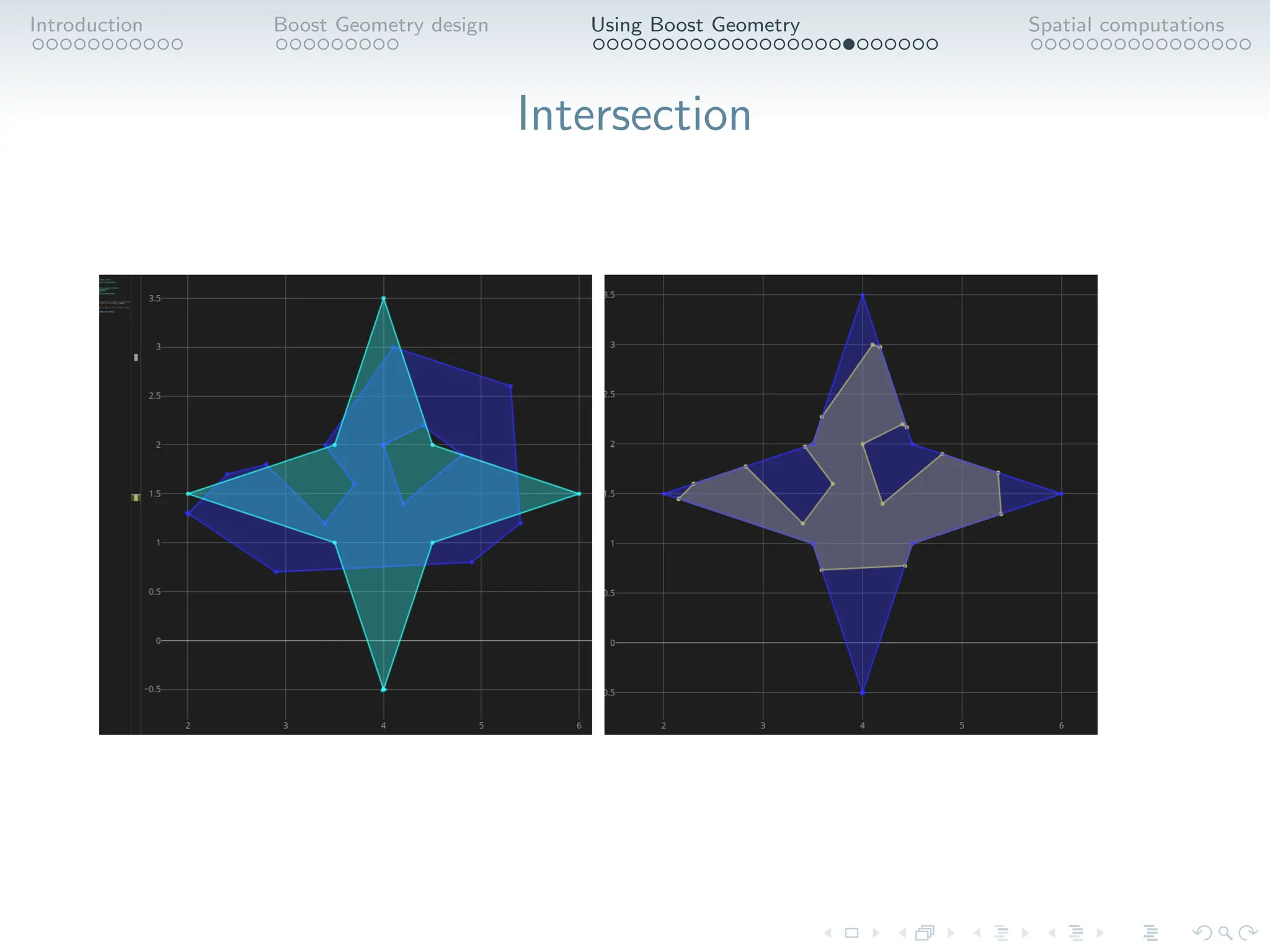Click first circle under Boost Geometry design
Viewport: 1270px width, 952px height.
click(282, 45)
